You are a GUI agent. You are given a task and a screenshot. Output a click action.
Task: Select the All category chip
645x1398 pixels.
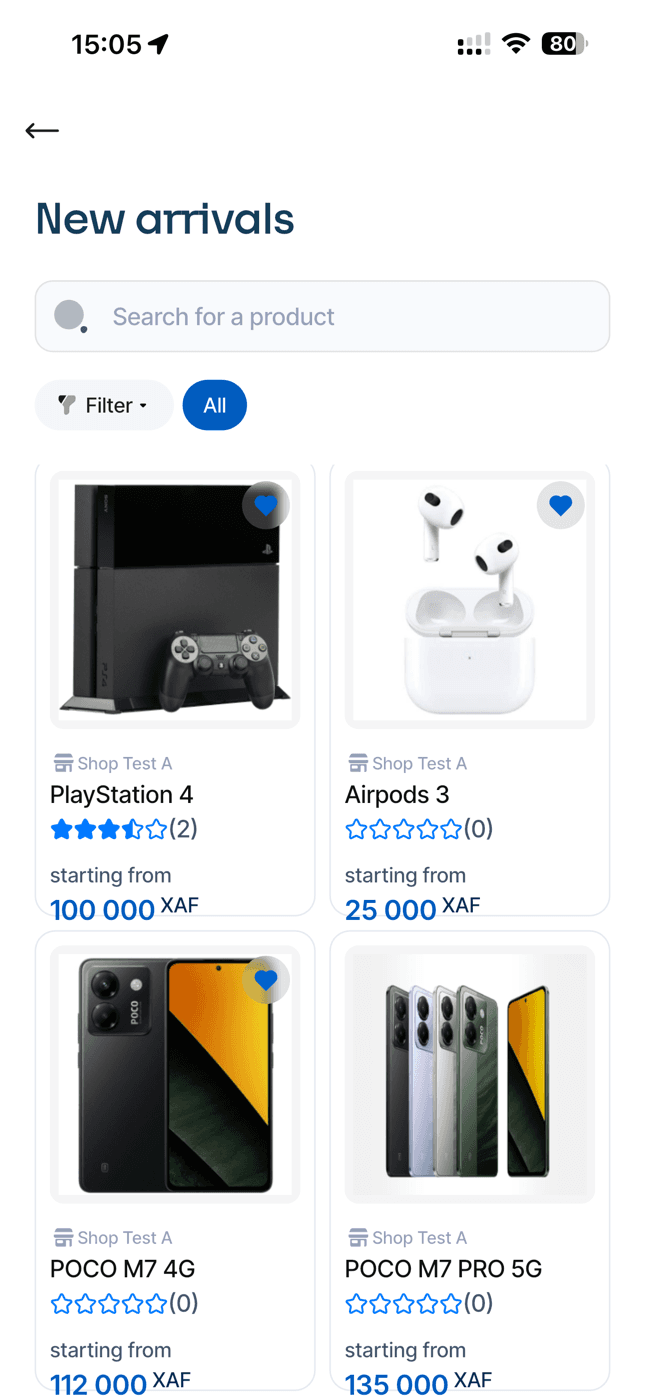coord(215,405)
